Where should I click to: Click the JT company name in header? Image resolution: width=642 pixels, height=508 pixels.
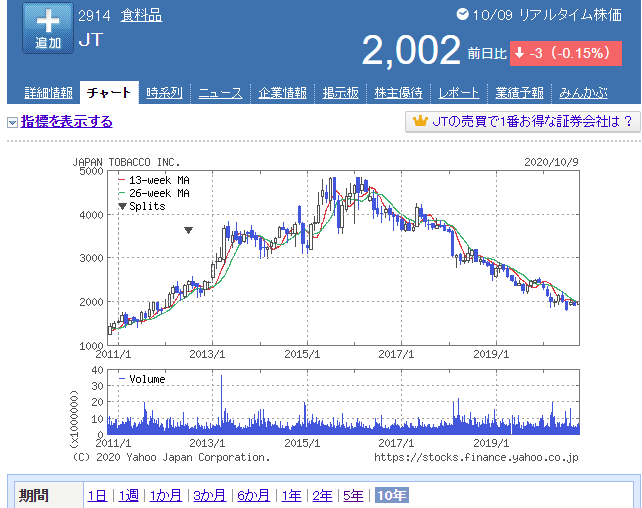pos(90,40)
